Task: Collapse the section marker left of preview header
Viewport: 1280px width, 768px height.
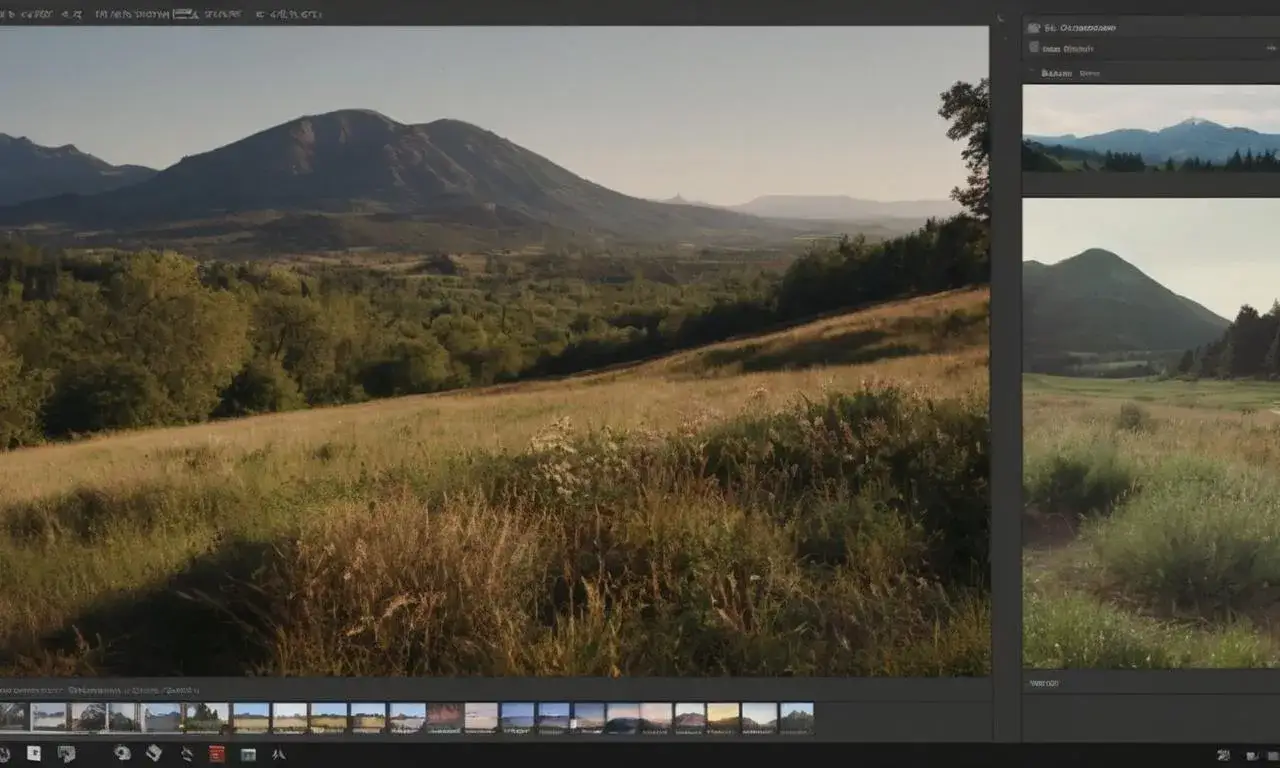Action: (1030, 74)
